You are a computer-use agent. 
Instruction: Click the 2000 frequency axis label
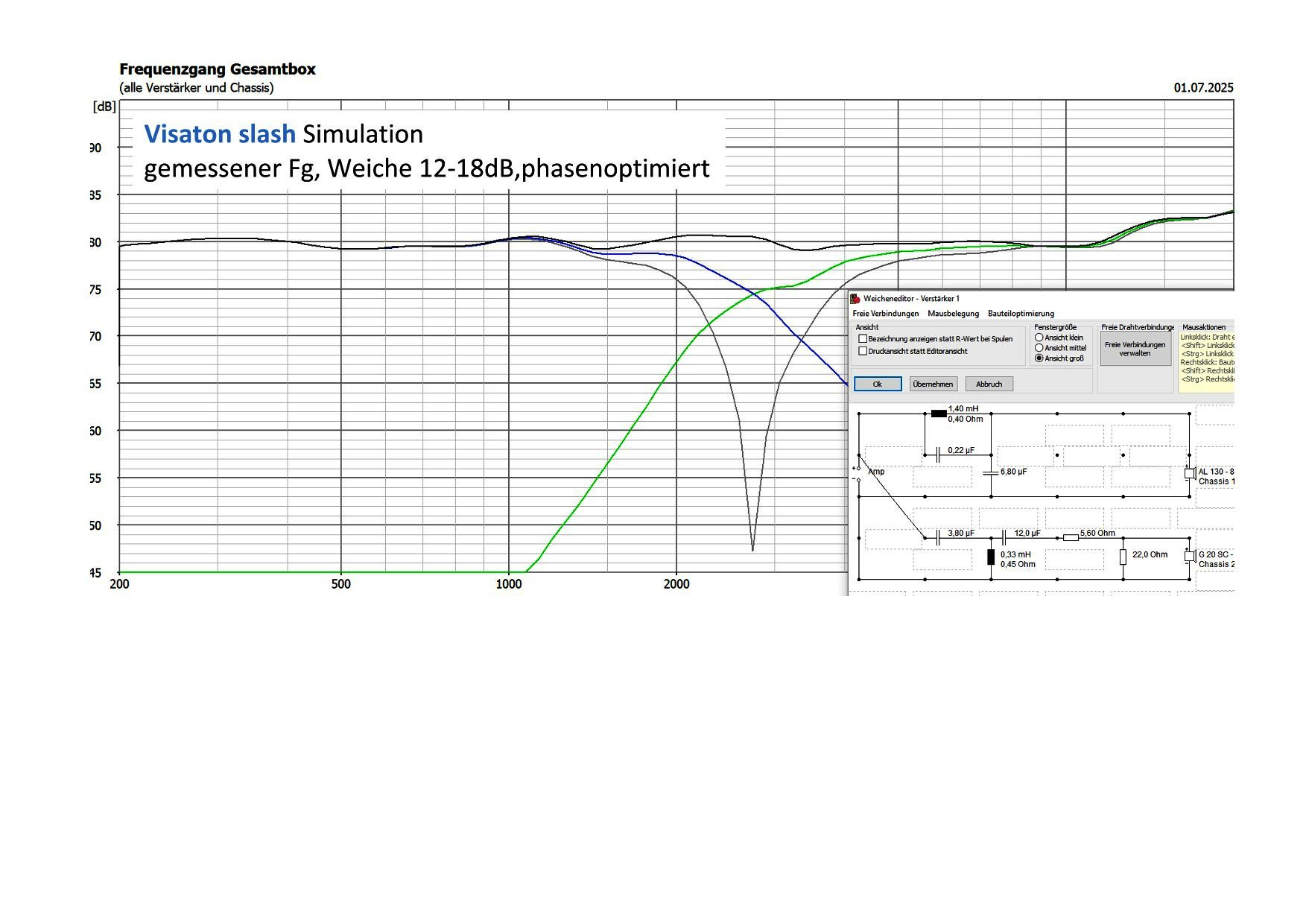676,584
